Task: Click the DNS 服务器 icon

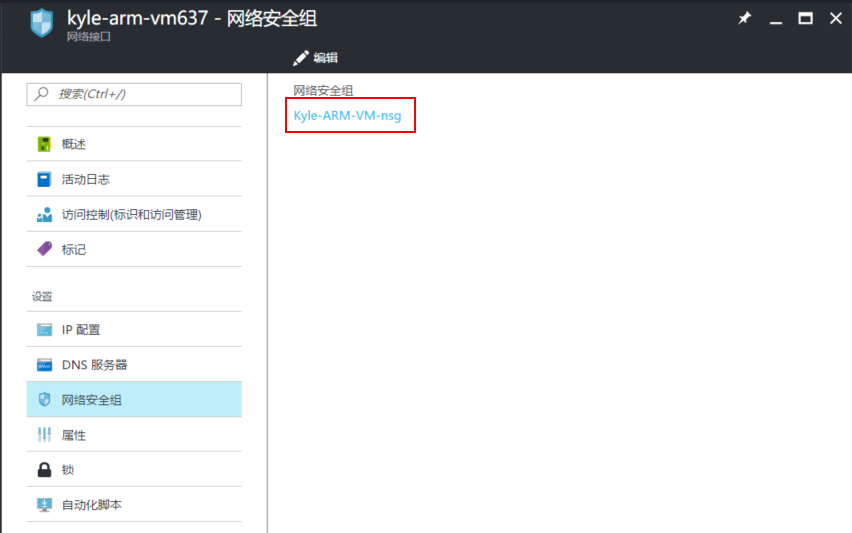Action: [x=44, y=365]
